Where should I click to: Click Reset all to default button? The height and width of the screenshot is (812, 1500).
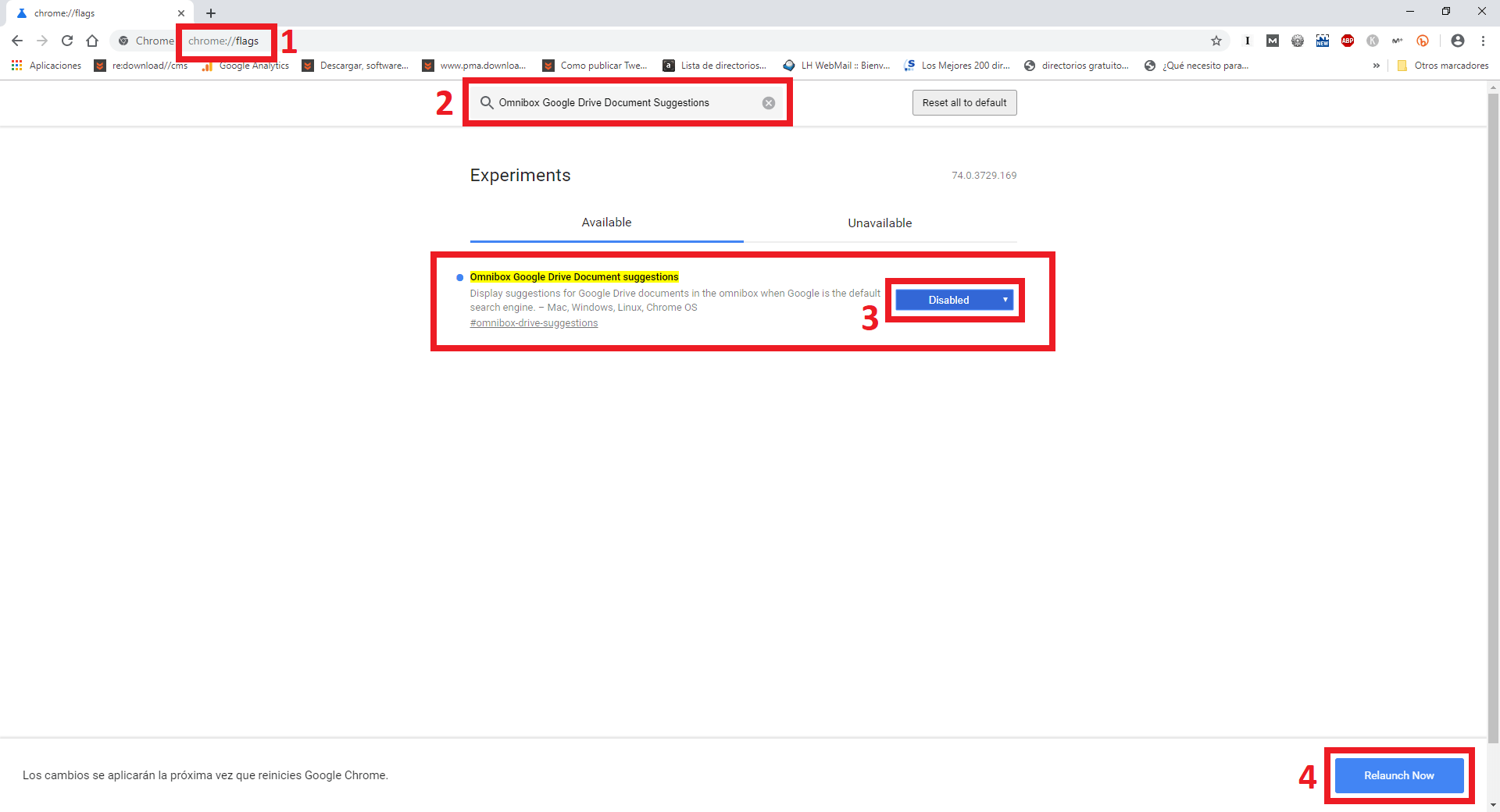pyautogui.click(x=964, y=103)
